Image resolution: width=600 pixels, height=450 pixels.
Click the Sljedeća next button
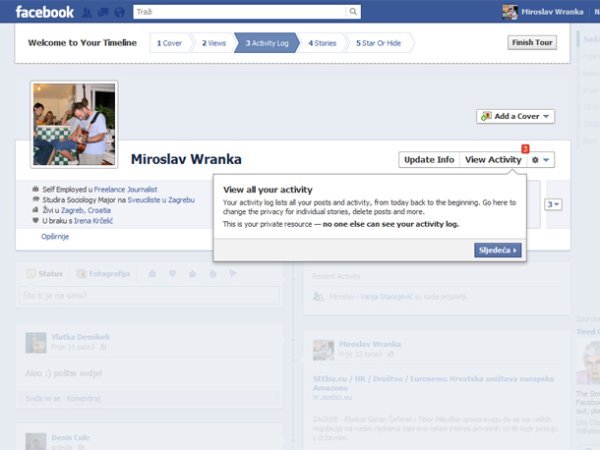[498, 250]
